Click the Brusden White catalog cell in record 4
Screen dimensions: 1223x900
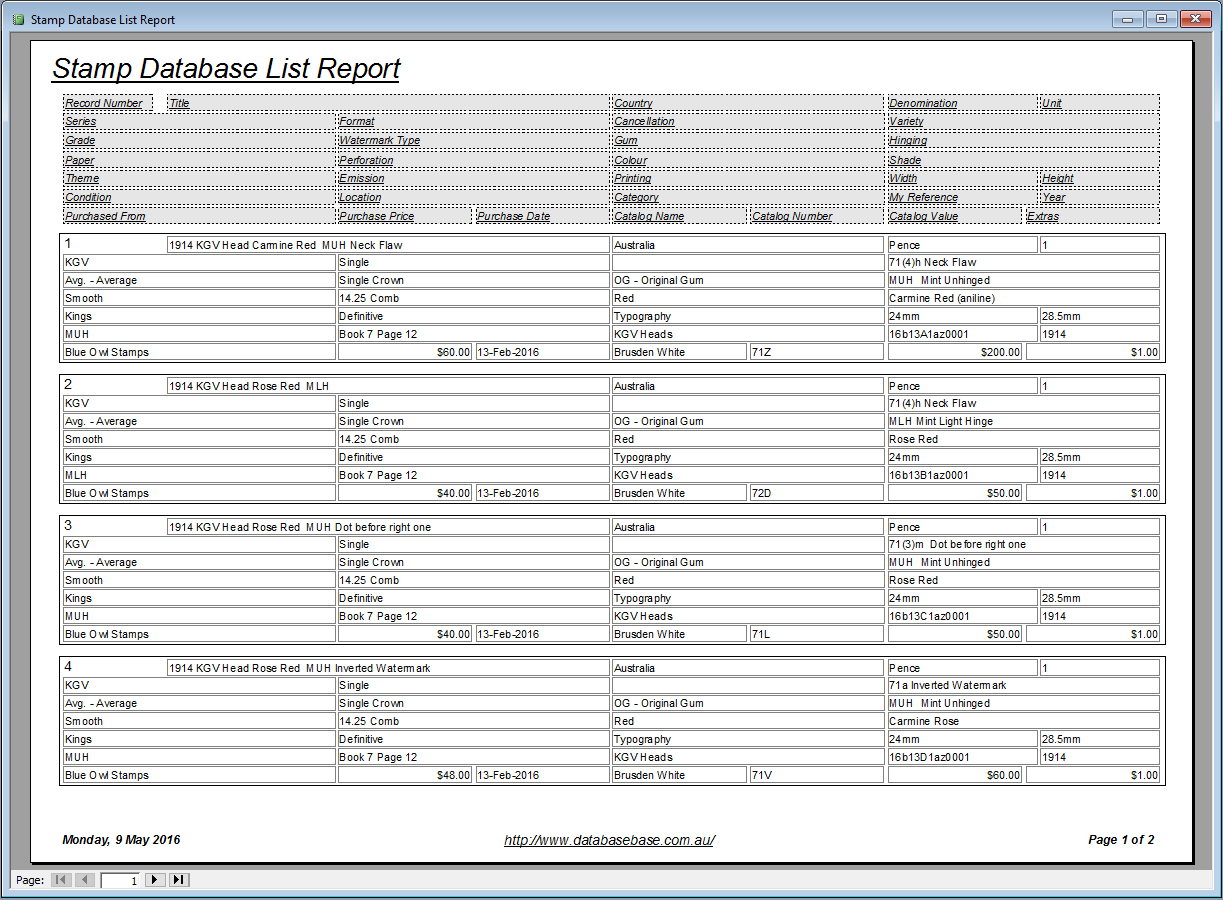[x=678, y=774]
